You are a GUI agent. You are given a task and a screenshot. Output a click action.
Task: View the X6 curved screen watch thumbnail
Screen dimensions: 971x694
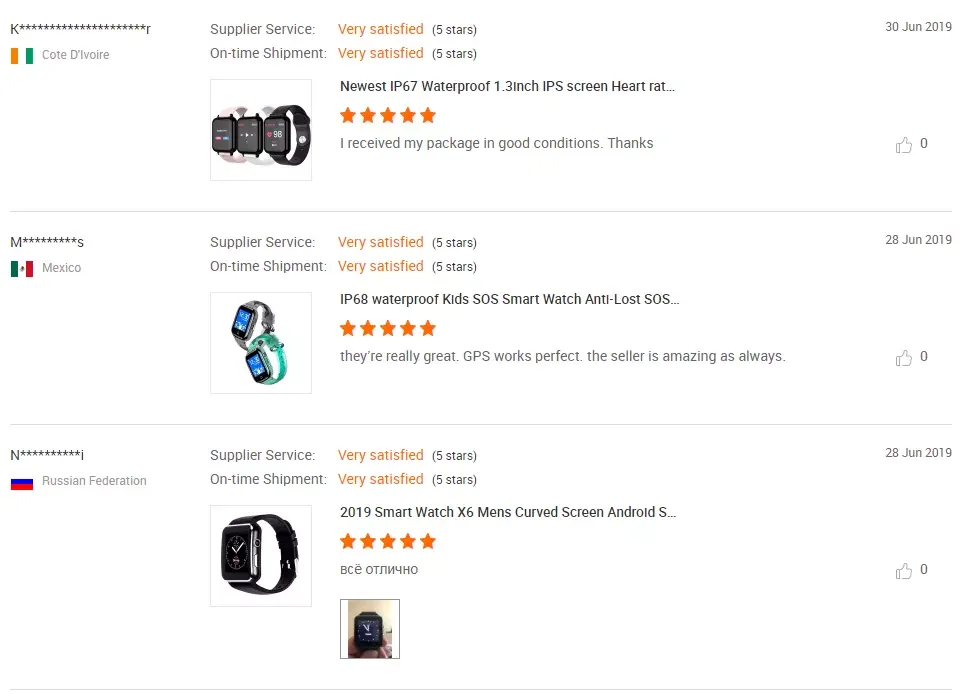coord(261,556)
